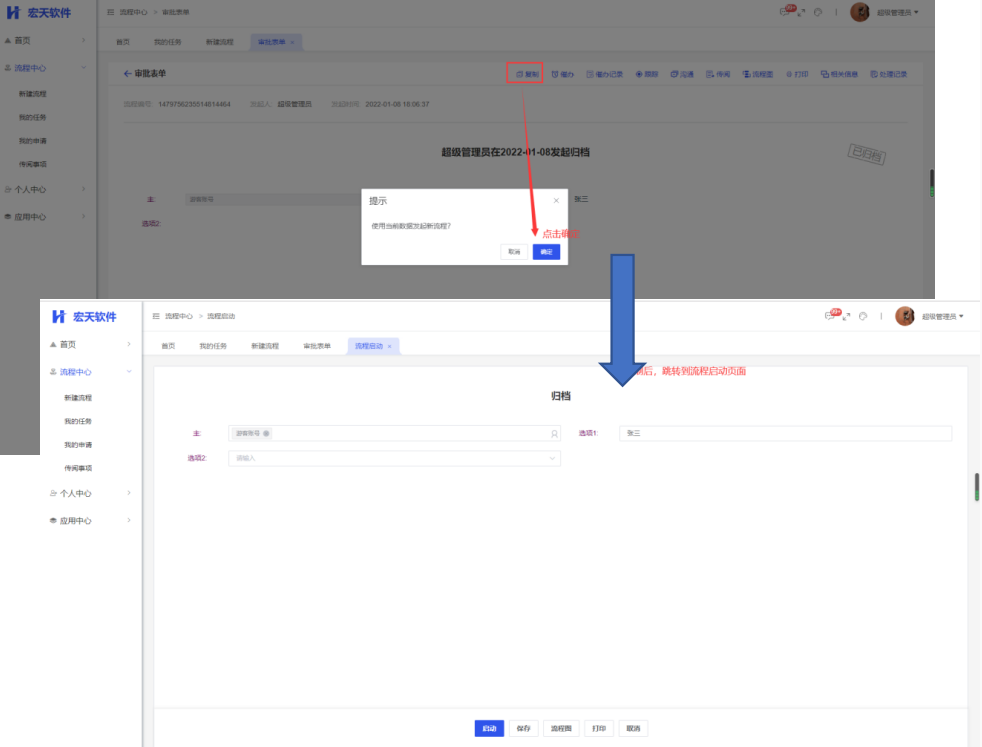The height and width of the screenshot is (747, 982).
Task: Click 确定 in the 提示 dialog
Action: (x=546, y=252)
